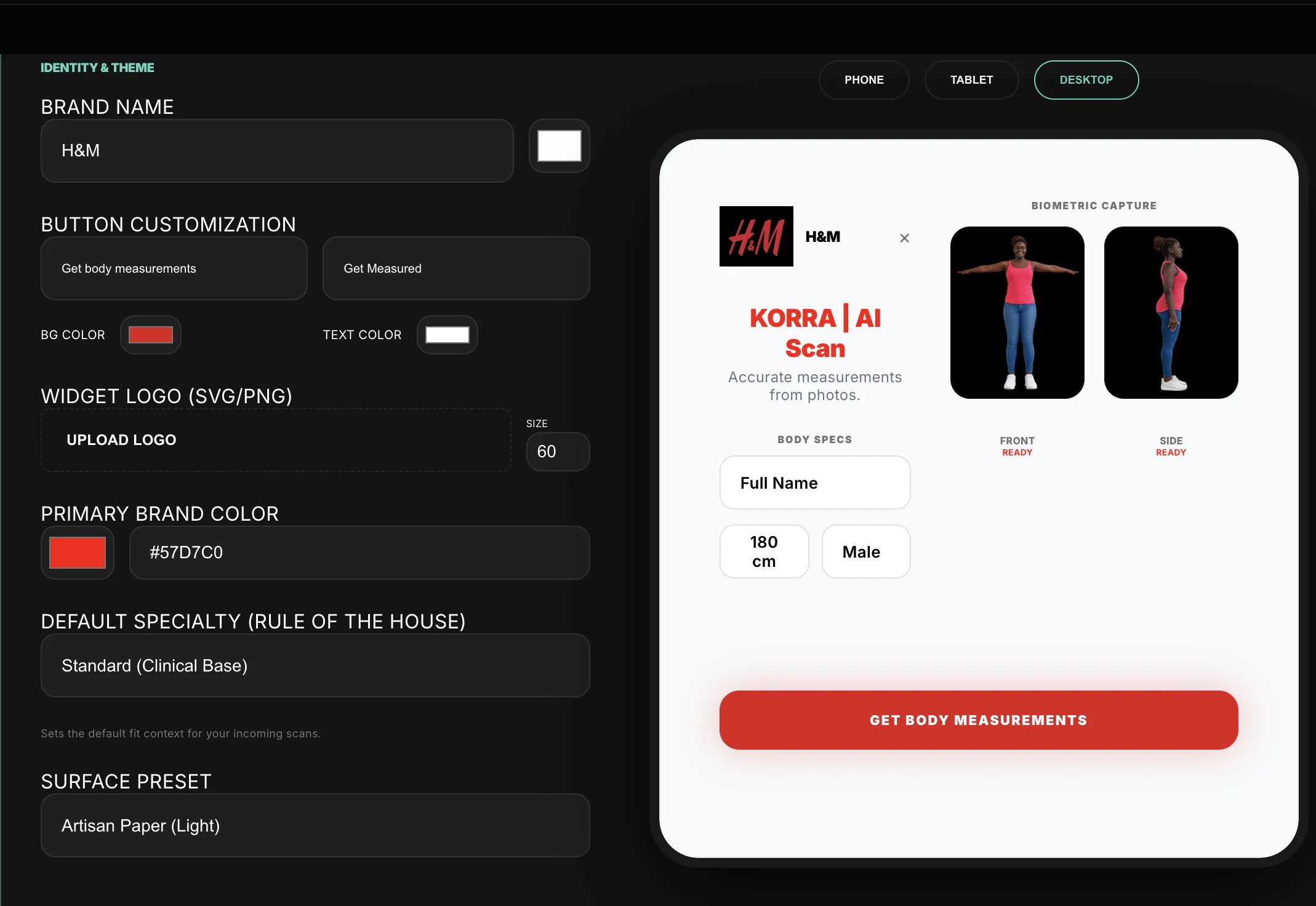The image size is (1316, 906).
Task: Edit the Brand Name field containing H&M
Action: pyautogui.click(x=277, y=151)
